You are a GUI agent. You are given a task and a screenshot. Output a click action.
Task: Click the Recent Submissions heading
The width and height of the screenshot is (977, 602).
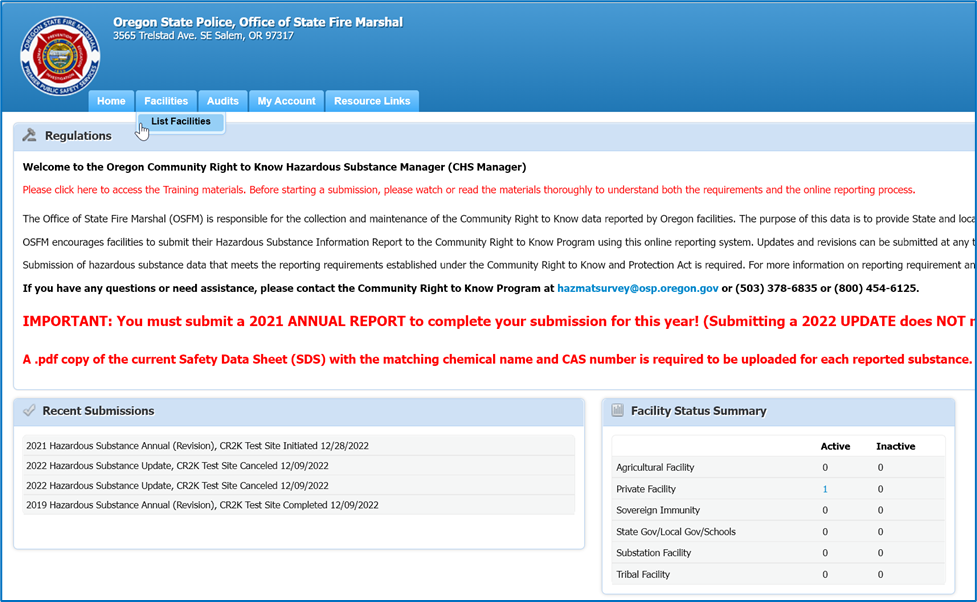[x=98, y=411]
